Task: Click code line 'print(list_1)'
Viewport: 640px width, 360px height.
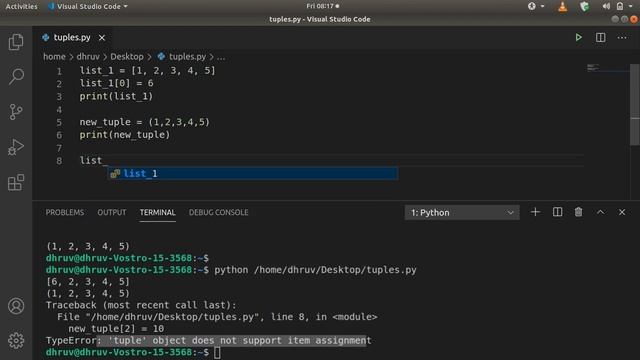Action: 116,96
